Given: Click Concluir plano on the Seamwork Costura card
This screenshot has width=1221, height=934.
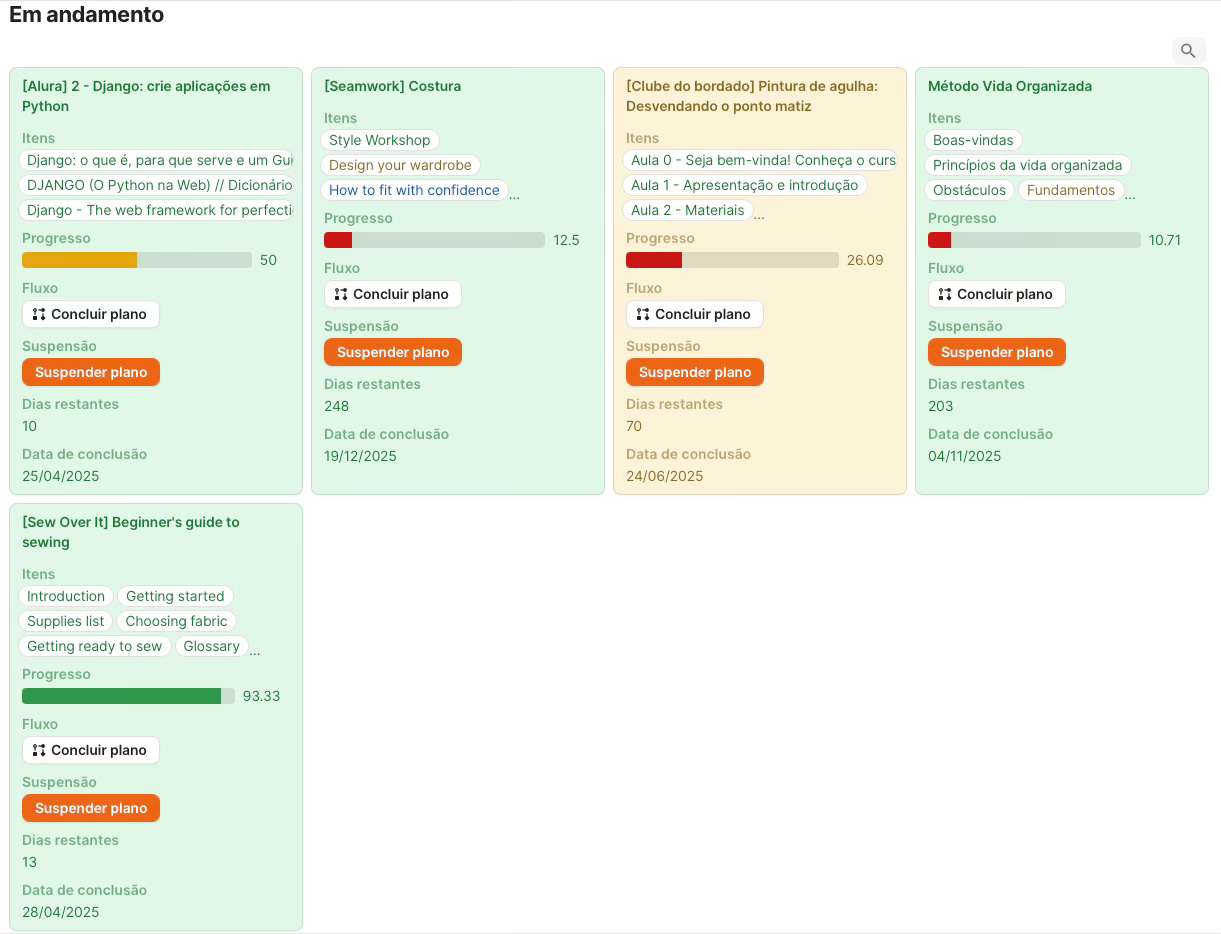Looking at the screenshot, I should [393, 294].
